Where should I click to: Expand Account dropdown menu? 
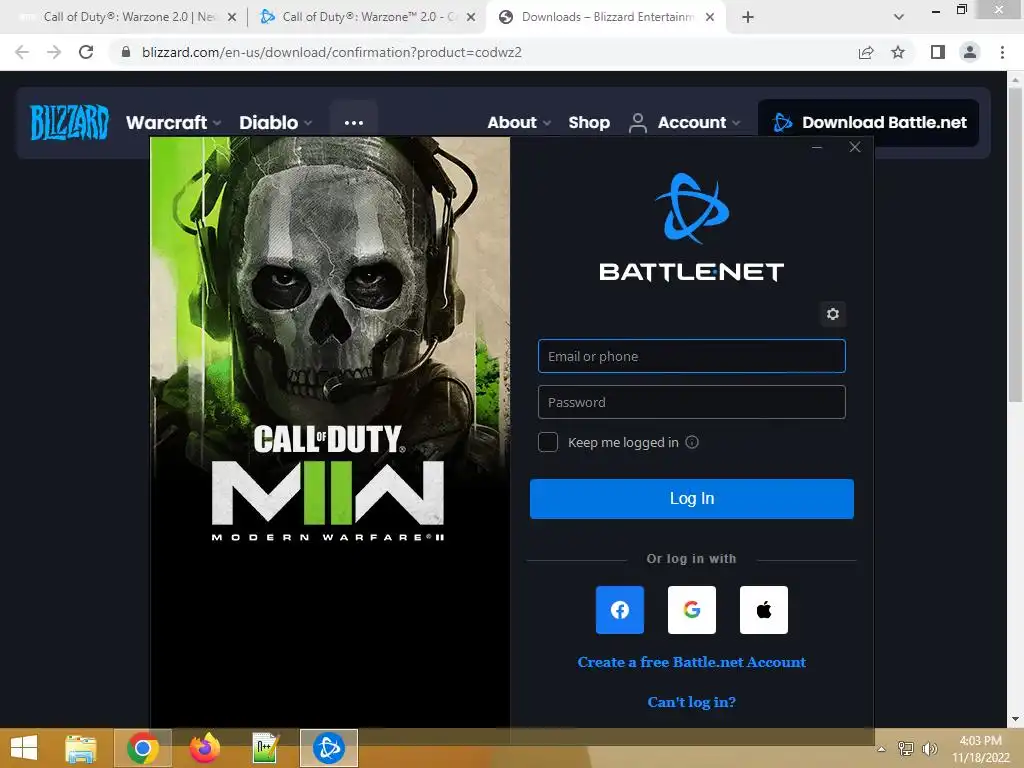[684, 122]
